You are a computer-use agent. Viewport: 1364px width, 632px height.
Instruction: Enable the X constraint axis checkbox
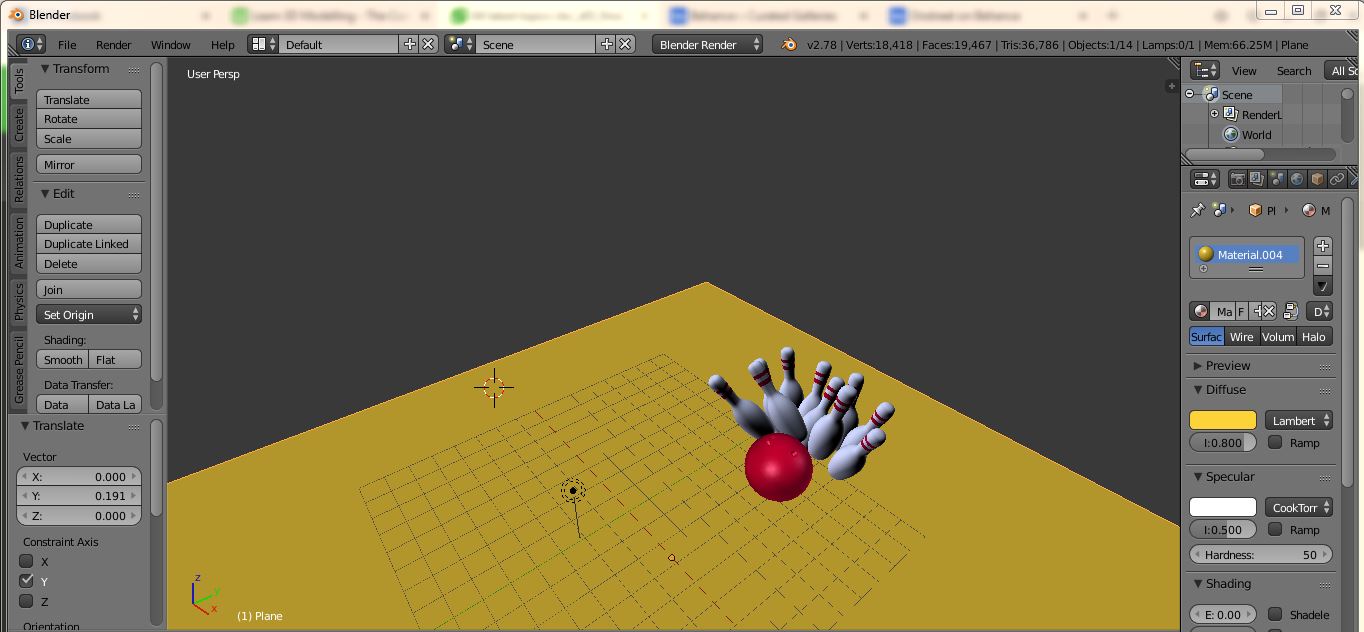click(x=27, y=561)
